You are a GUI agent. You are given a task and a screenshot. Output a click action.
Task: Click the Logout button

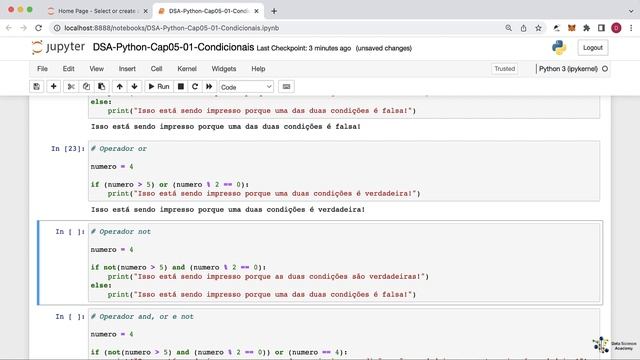[x=593, y=48]
